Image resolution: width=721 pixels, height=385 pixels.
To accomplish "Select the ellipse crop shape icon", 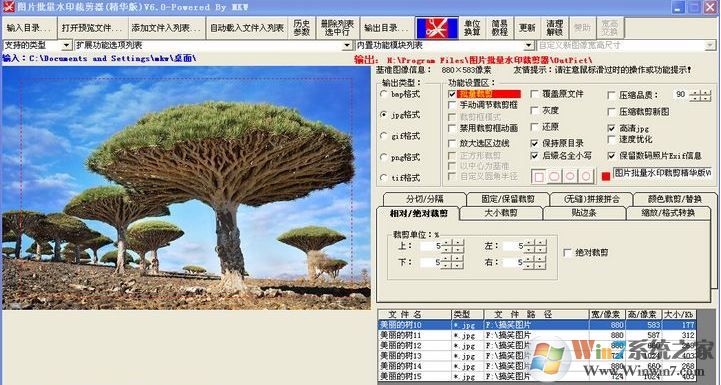I will click(570, 176).
